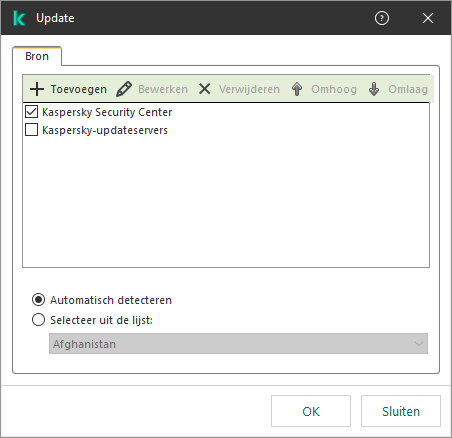
Task: Click the dropdown chevron arrow
Action: click(x=419, y=344)
